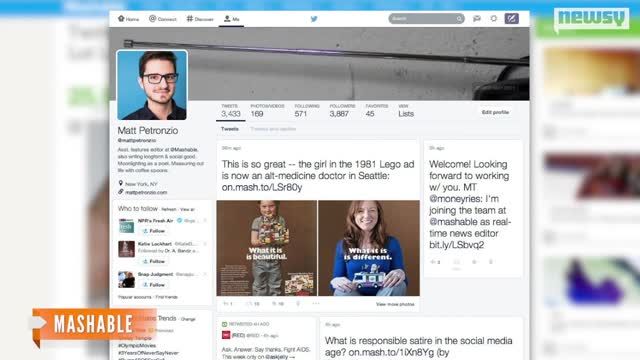The width and height of the screenshot is (640, 360).
Task: Click the New York, NY location
Action: [141, 184]
